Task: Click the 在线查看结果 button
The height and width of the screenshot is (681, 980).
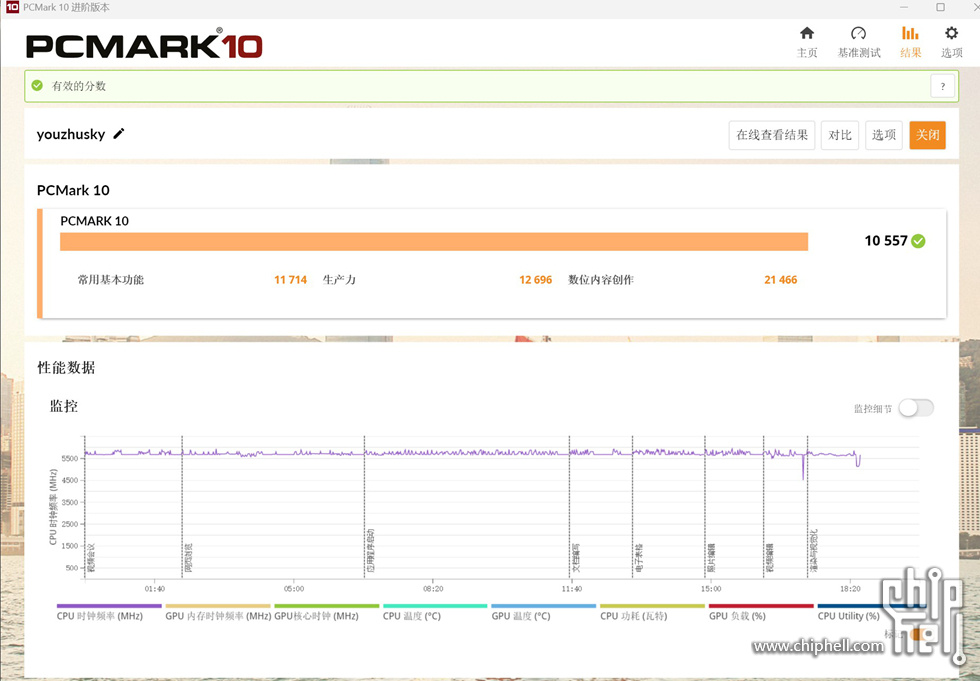Action: point(772,135)
